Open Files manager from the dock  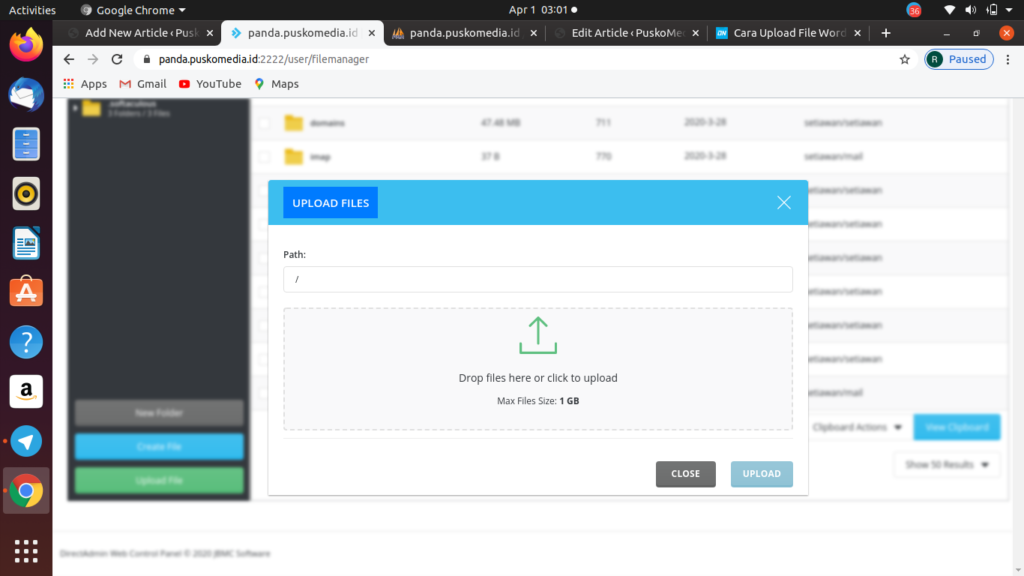click(x=26, y=144)
